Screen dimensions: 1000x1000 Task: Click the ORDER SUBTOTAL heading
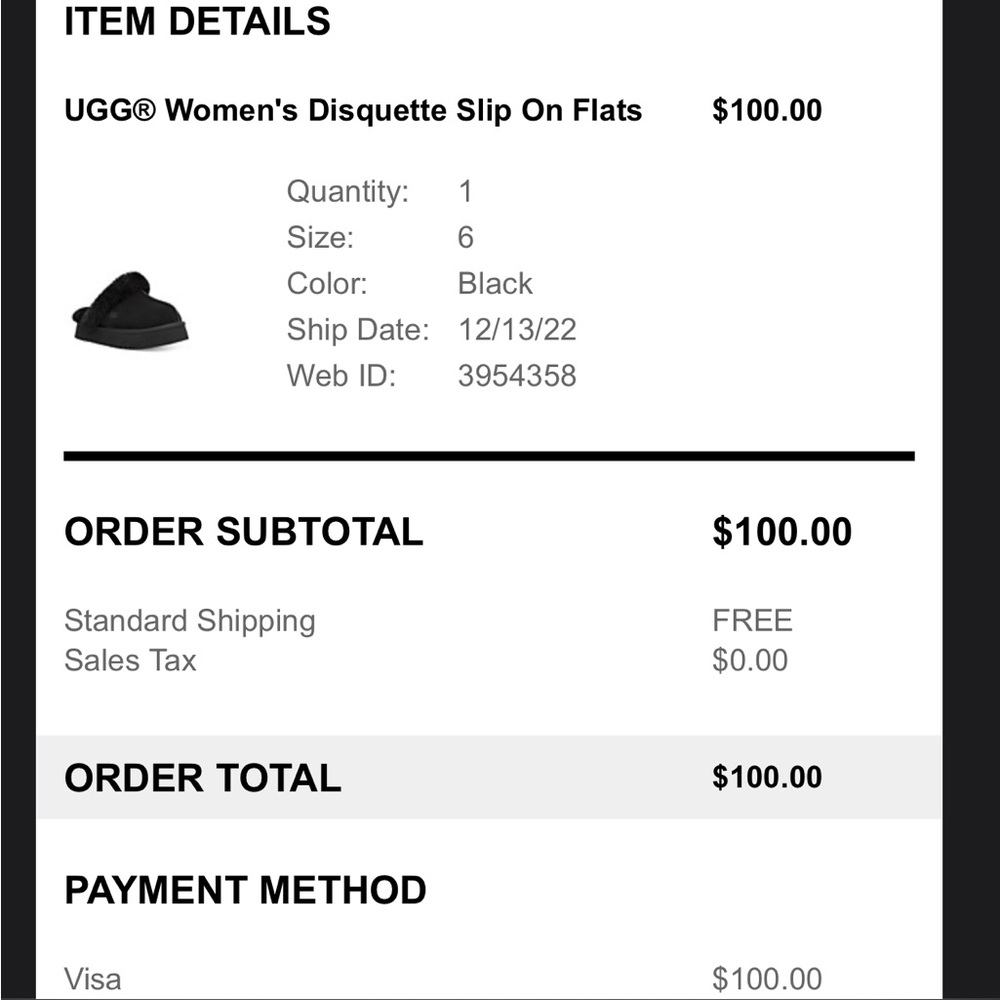(x=244, y=532)
